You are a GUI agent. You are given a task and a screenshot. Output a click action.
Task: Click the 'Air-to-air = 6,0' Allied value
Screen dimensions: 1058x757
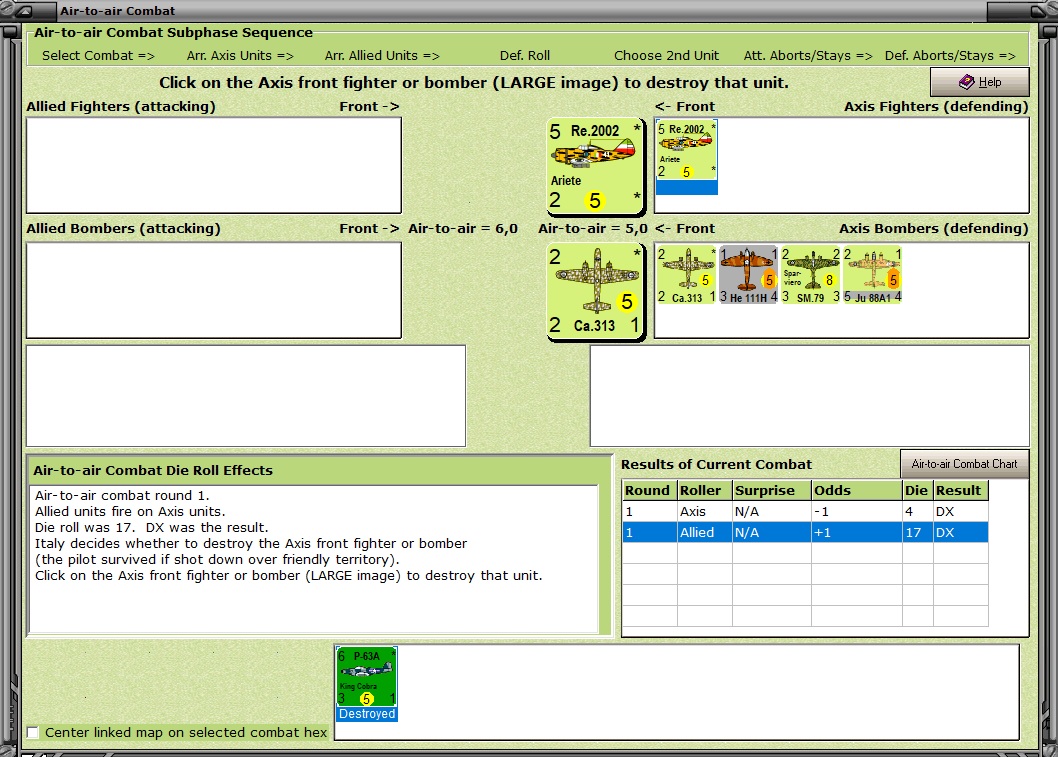pyautogui.click(x=463, y=229)
